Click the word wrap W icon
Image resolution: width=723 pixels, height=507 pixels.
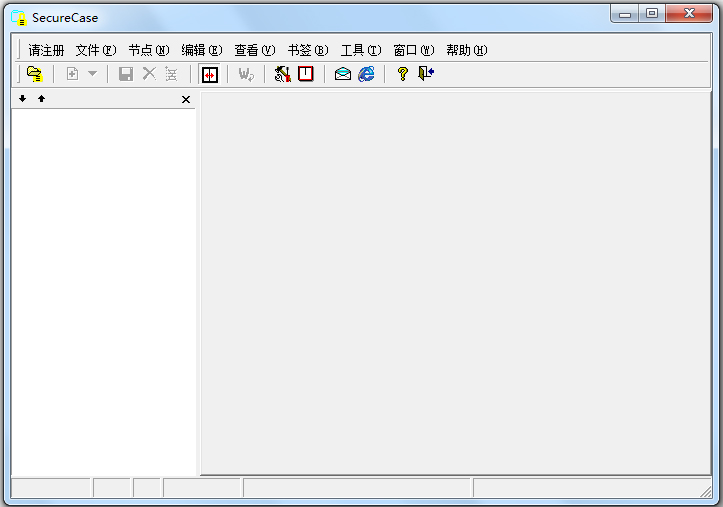[x=246, y=74]
